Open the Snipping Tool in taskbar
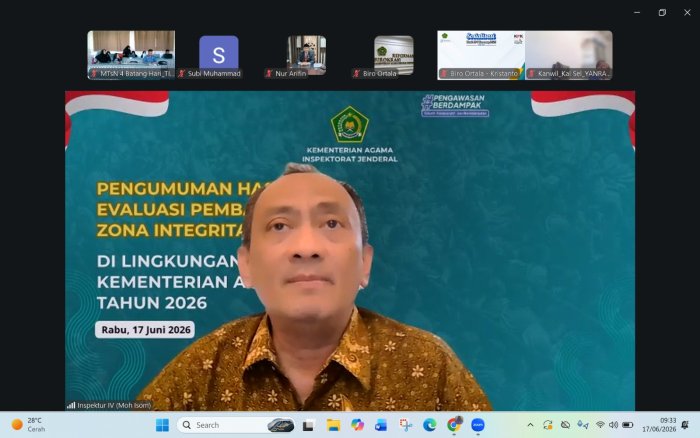This screenshot has height=438, width=700. click(x=405, y=425)
